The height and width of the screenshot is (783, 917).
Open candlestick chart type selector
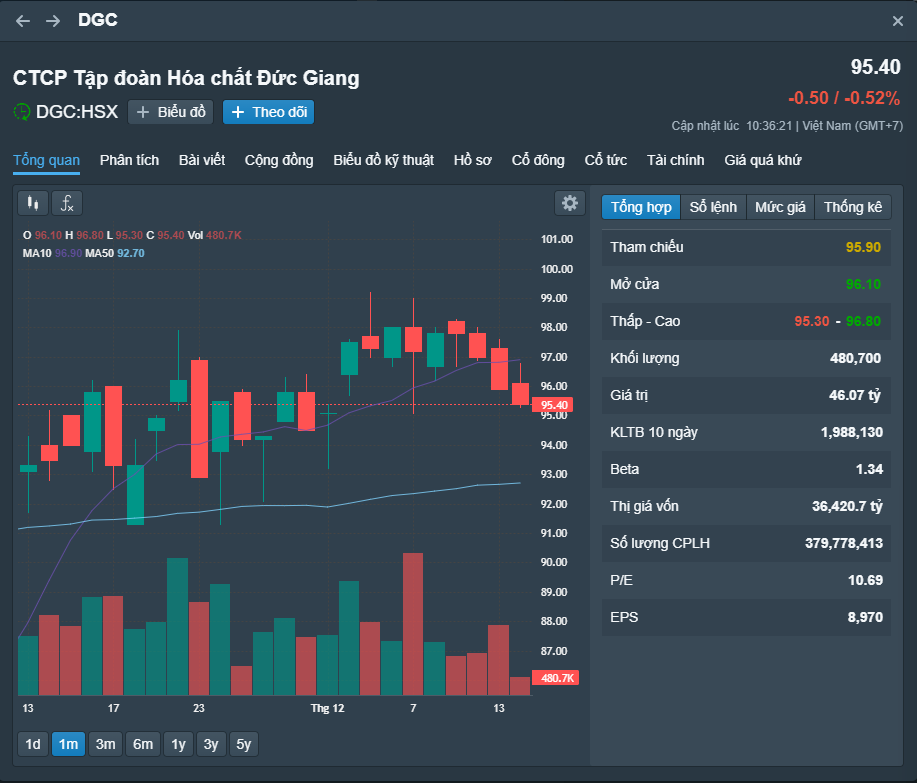pyautogui.click(x=33, y=203)
